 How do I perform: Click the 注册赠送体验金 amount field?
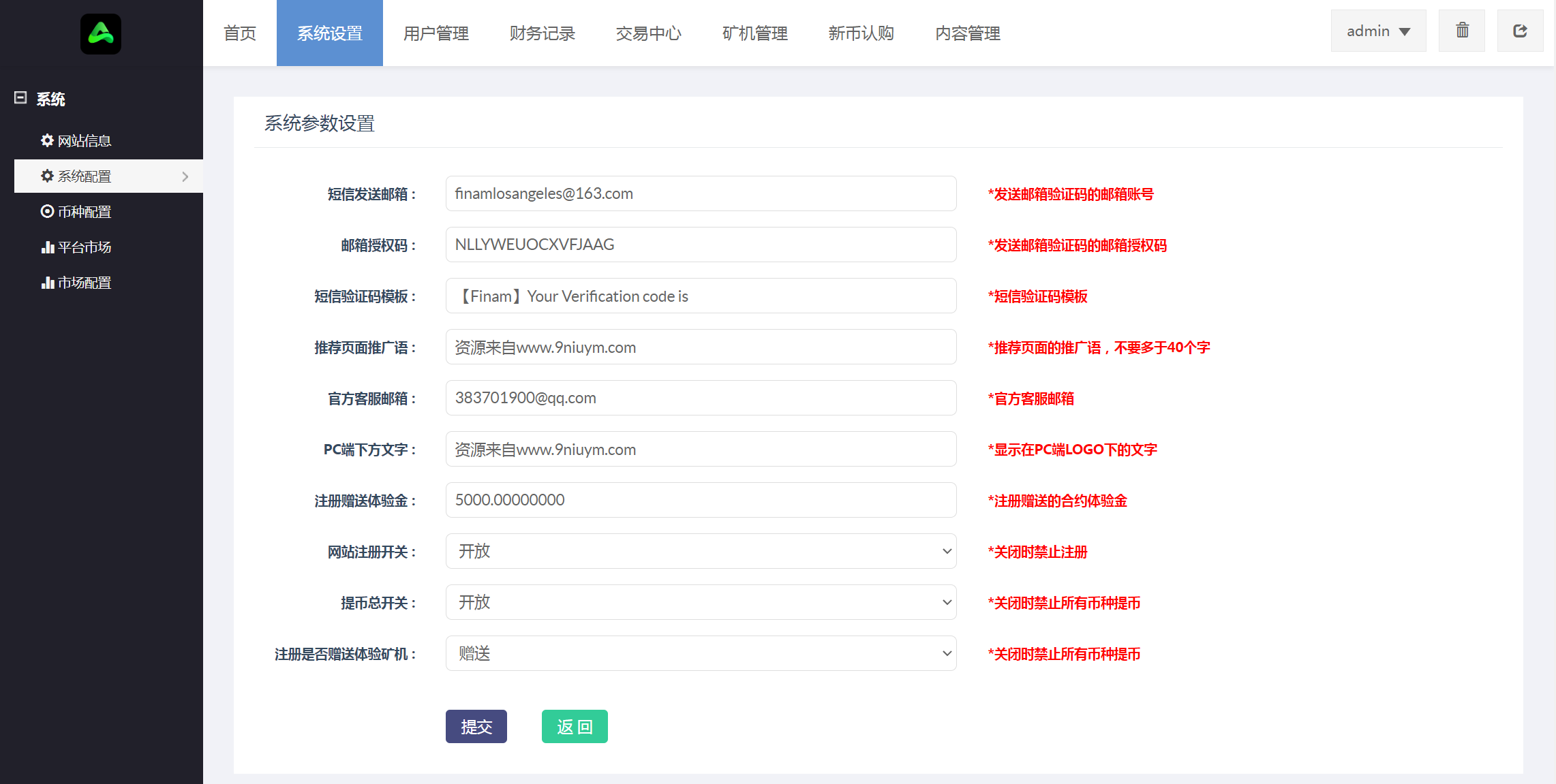(701, 500)
